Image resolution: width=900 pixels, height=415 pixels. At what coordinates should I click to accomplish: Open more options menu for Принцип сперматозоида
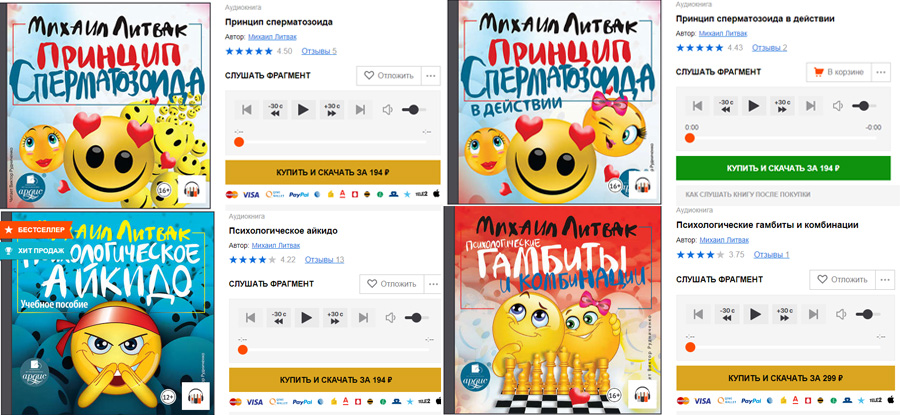(431, 75)
